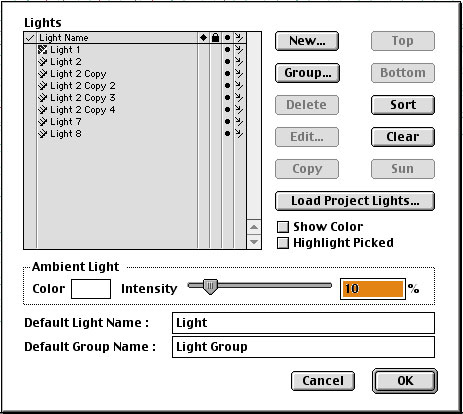Image resolution: width=463 pixels, height=414 pixels.
Task: Click the Light 1 type icon
Action: click(42, 50)
